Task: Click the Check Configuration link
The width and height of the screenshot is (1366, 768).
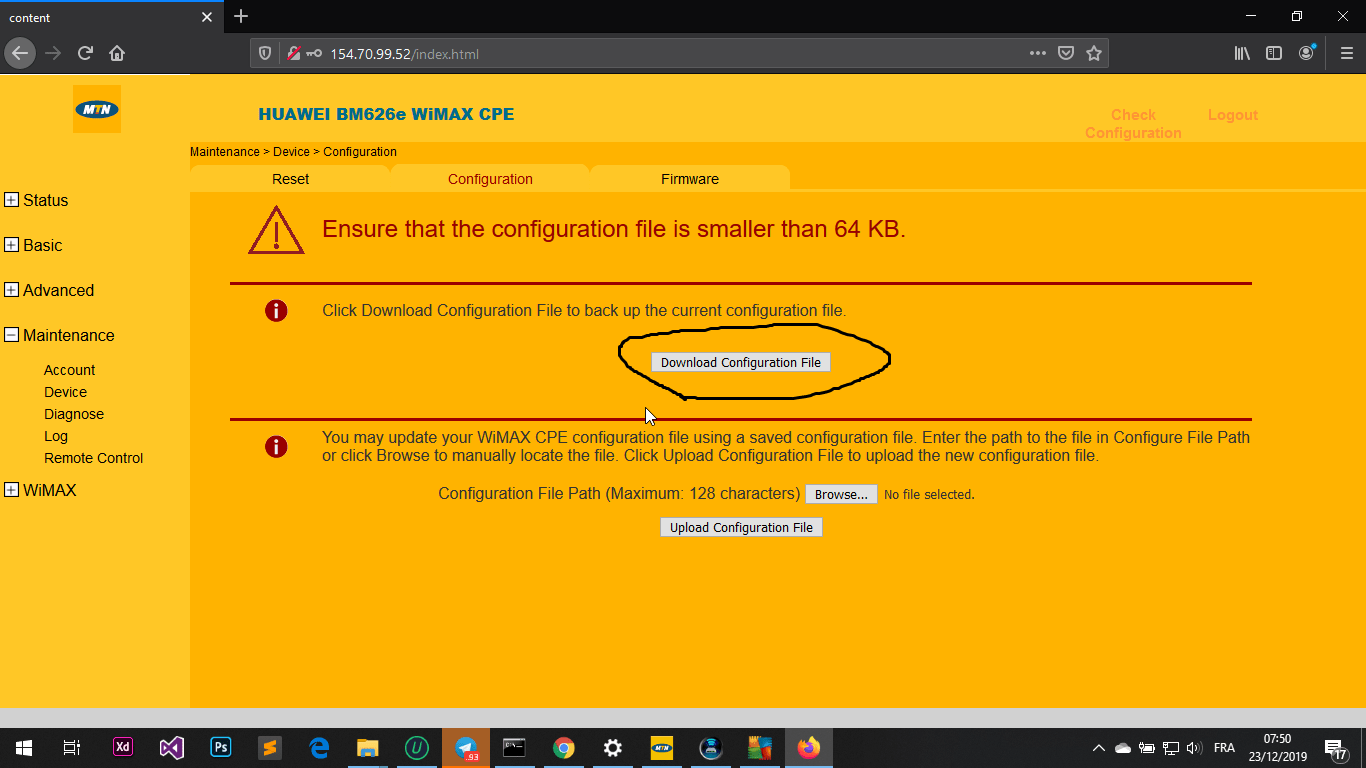Action: [1133, 124]
